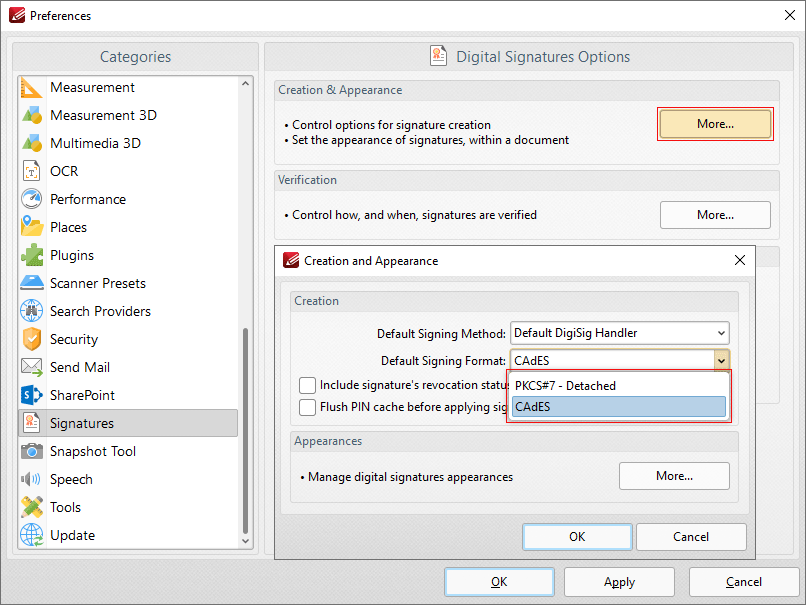Open the Default Signing Method dropdown

[620, 333]
